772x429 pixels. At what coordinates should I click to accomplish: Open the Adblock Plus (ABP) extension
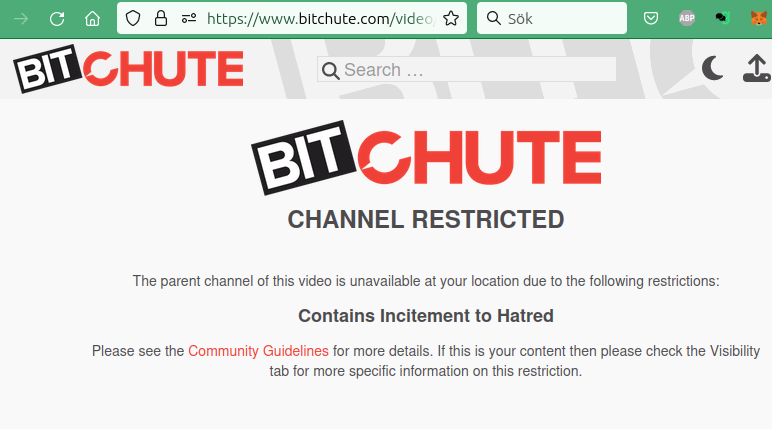[687, 19]
